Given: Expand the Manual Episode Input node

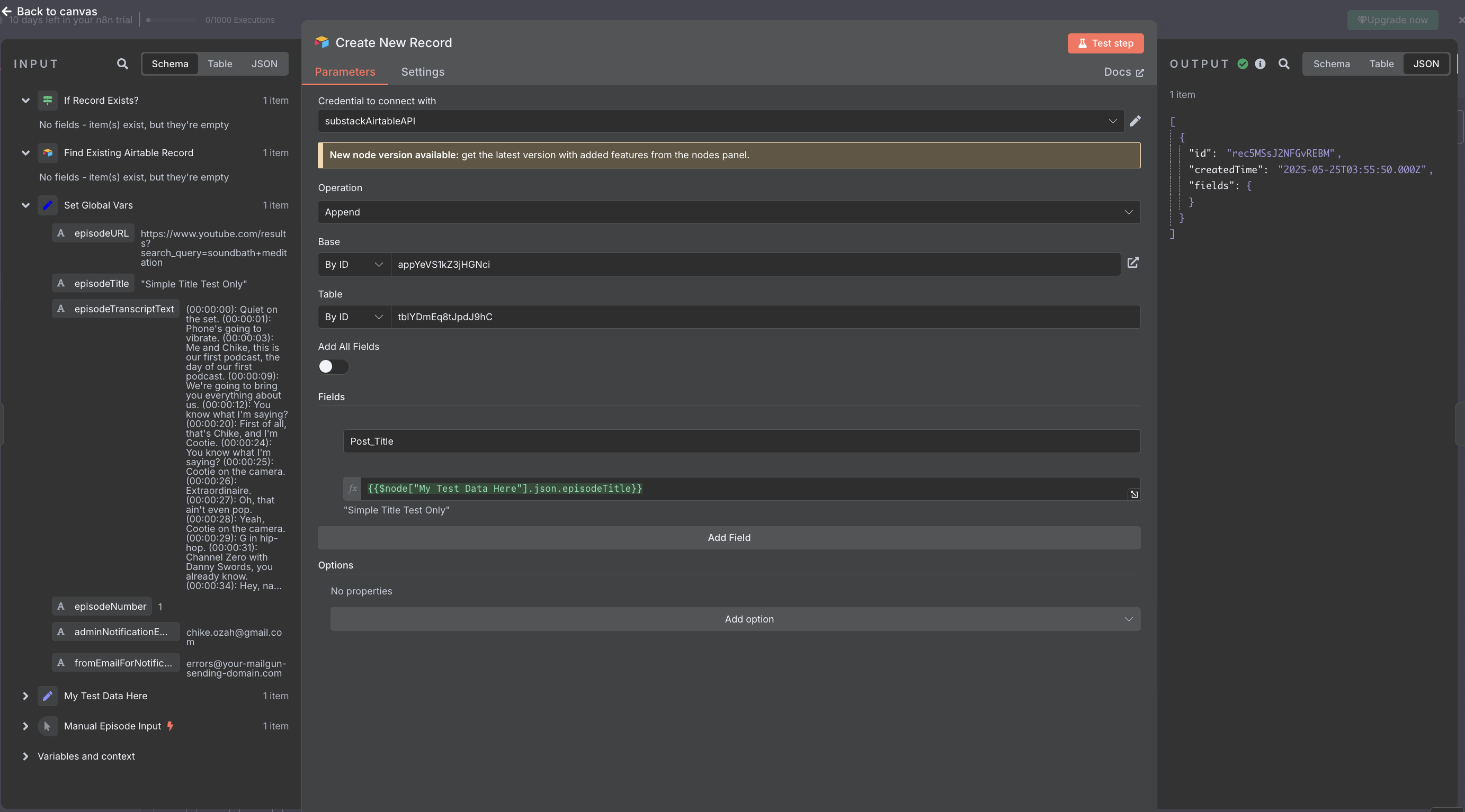Looking at the screenshot, I should (25, 726).
